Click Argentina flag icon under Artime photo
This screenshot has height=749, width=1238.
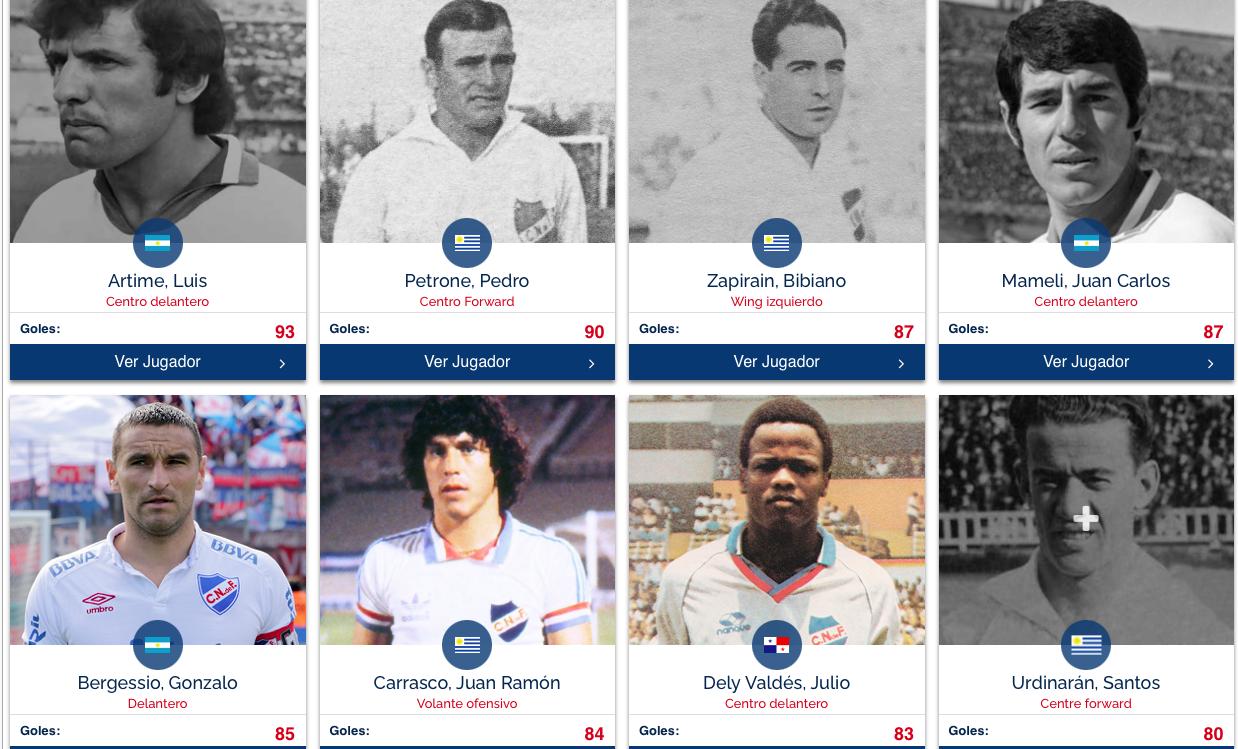[x=158, y=243]
